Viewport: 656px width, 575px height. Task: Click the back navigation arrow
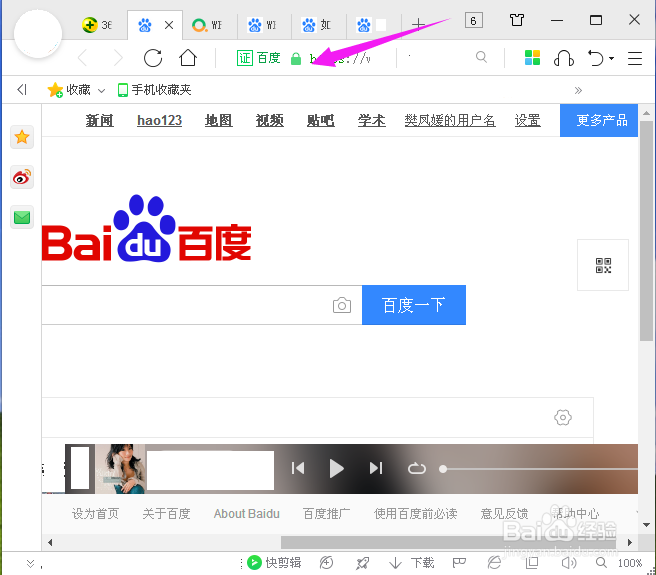click(83, 58)
